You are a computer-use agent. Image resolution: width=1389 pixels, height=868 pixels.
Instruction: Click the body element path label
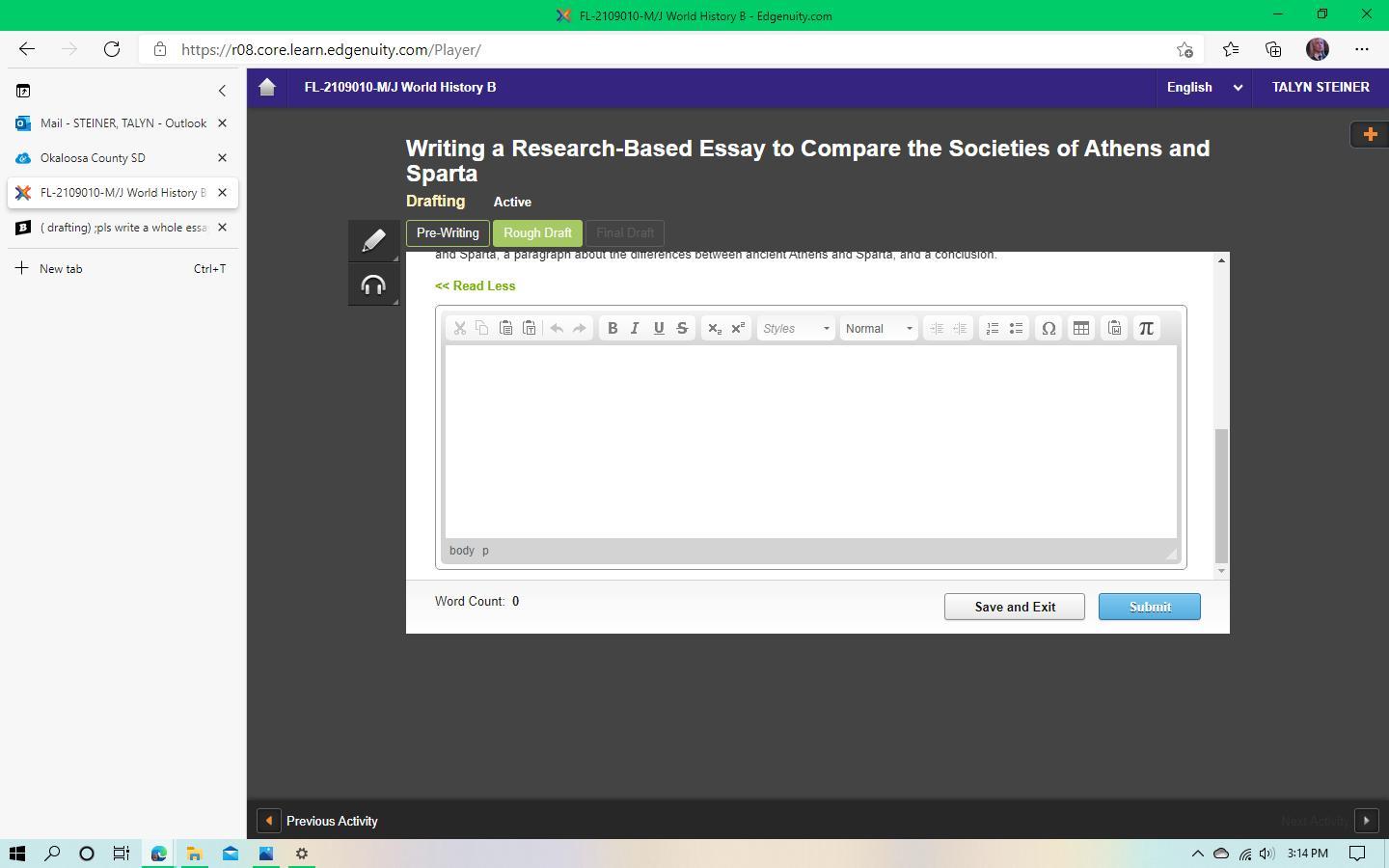click(x=462, y=551)
